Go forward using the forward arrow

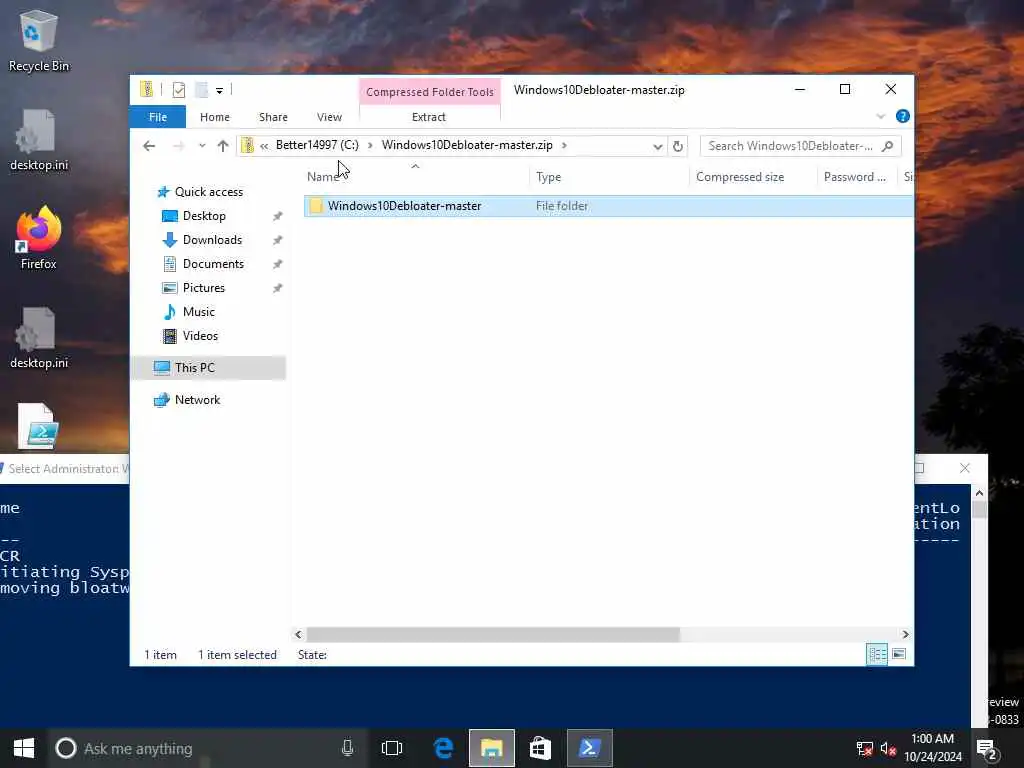coord(178,146)
